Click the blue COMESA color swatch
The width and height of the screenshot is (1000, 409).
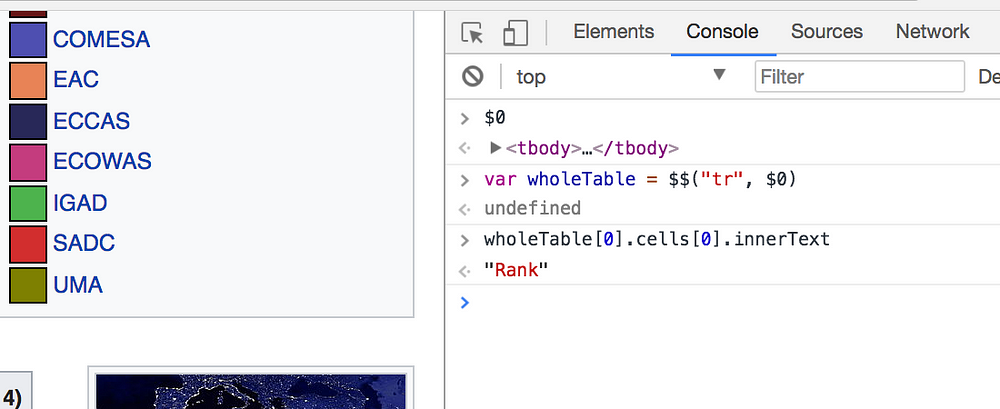[x=28, y=40]
